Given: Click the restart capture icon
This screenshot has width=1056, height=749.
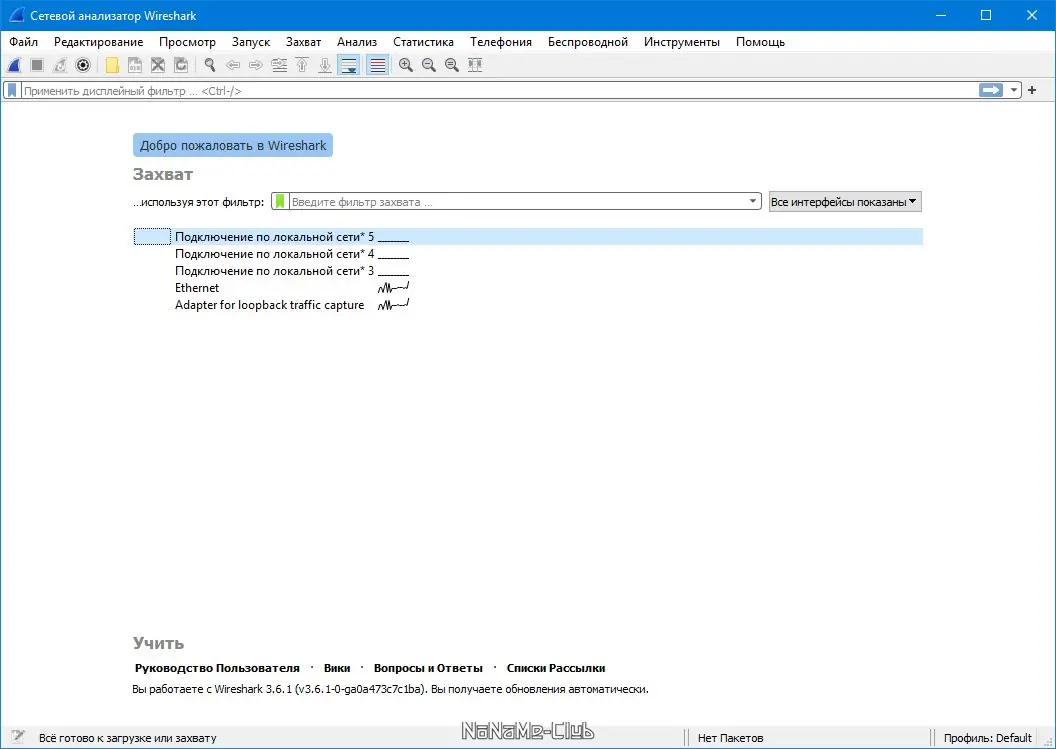Looking at the screenshot, I should pos(60,65).
